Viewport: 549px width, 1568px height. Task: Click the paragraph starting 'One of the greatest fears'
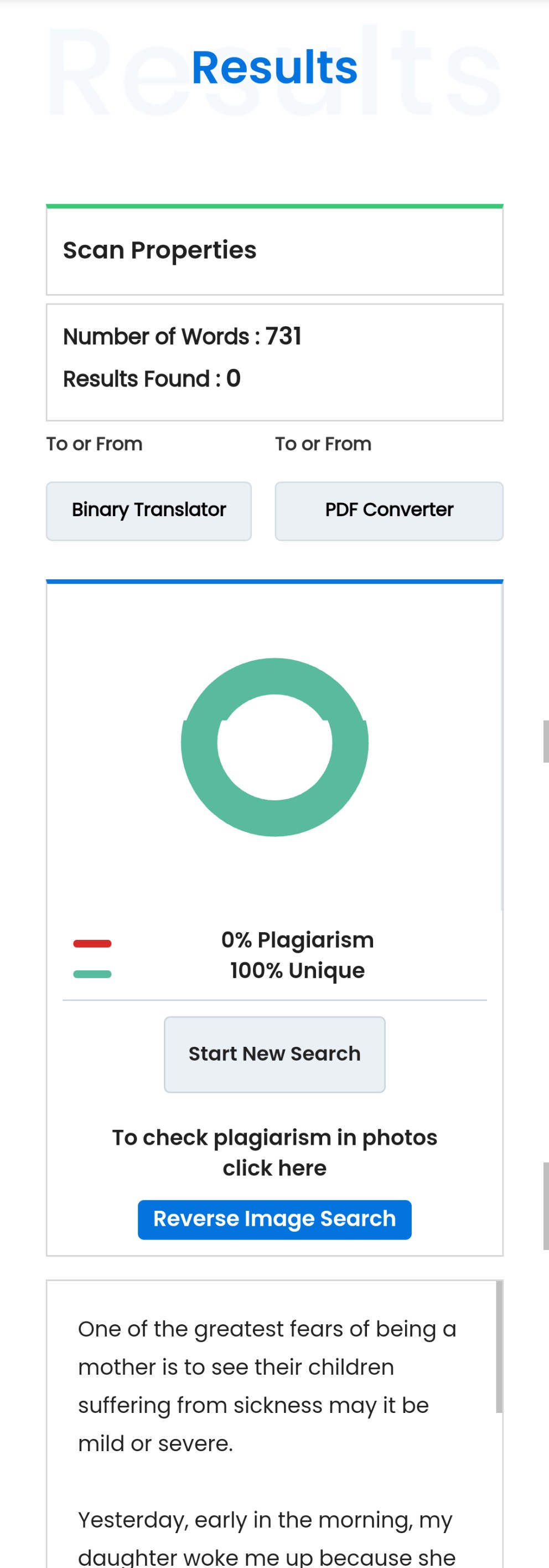[x=267, y=1385]
